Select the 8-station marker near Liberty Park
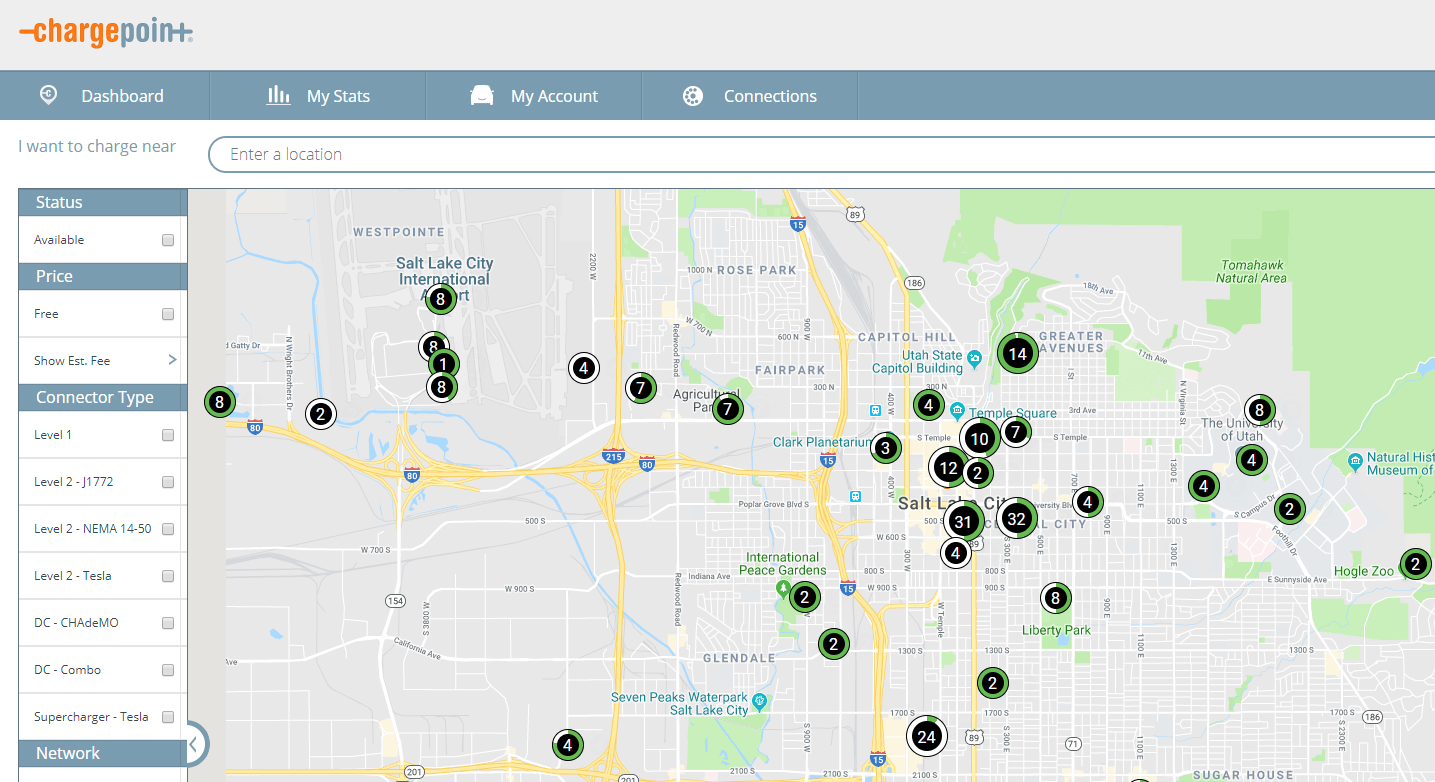Viewport: 1435px width, 782px height. pos(1055,599)
